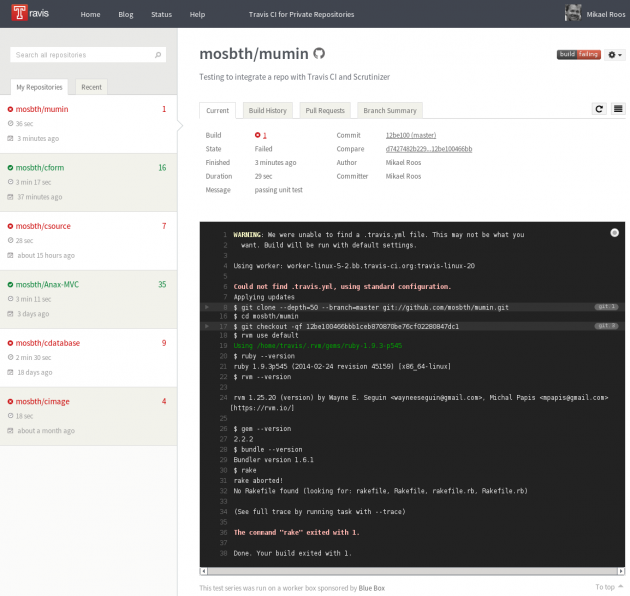
Task: Open the mosbth/cimage repository
Action: [43, 401]
